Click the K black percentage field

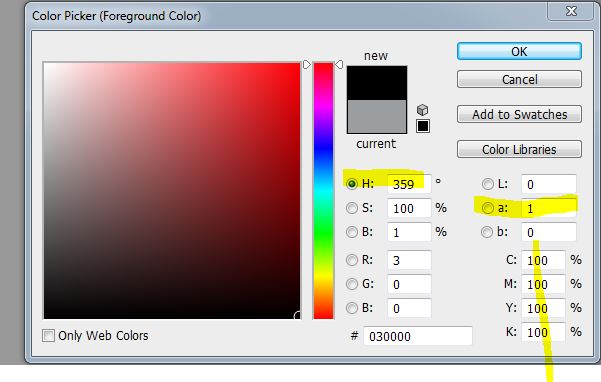coord(543,331)
